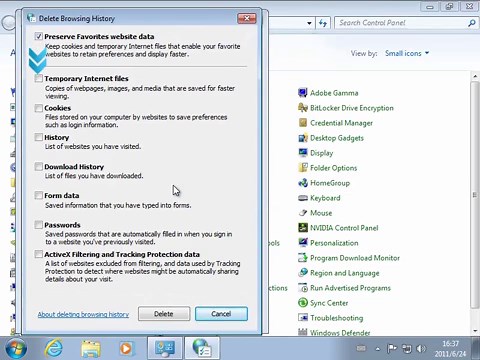Click the Troubleshooting icon
Screen dimensions: 480x360
click(303, 318)
